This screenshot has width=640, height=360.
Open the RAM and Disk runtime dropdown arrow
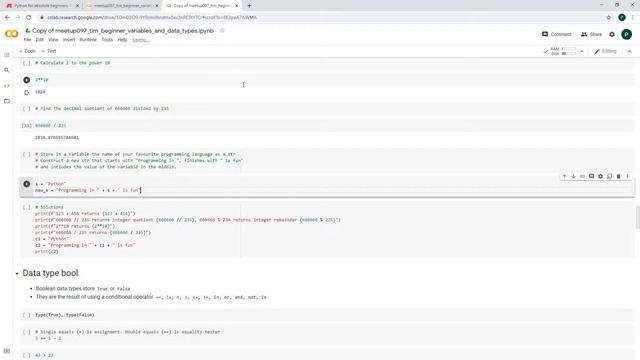pos(582,51)
